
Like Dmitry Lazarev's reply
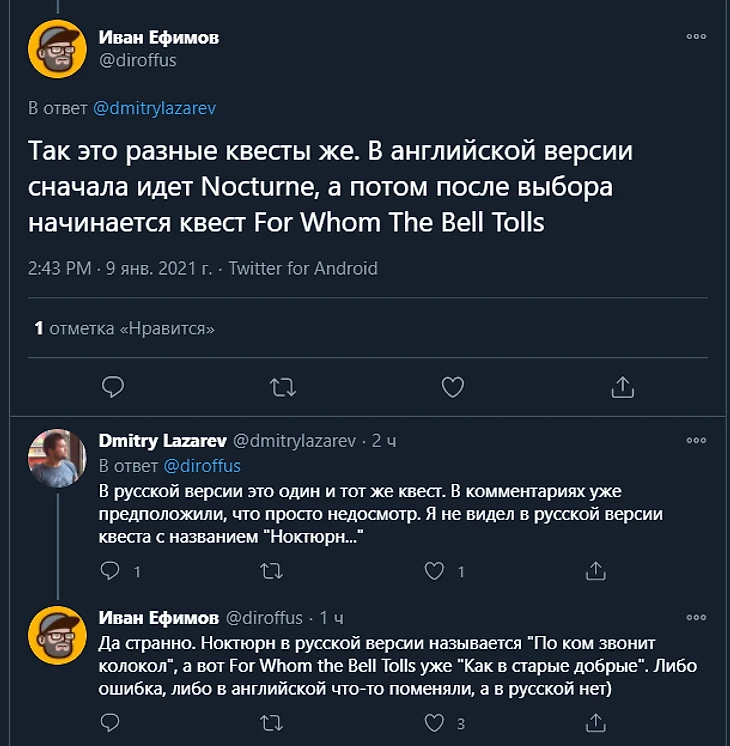435,572
